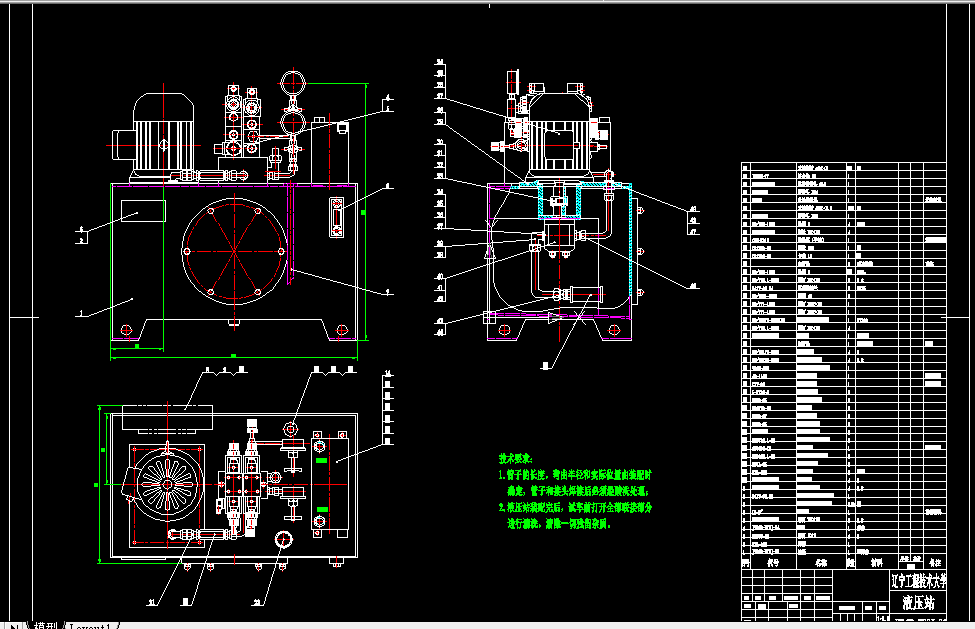Select the 名称 column header in parts table

pos(821,562)
